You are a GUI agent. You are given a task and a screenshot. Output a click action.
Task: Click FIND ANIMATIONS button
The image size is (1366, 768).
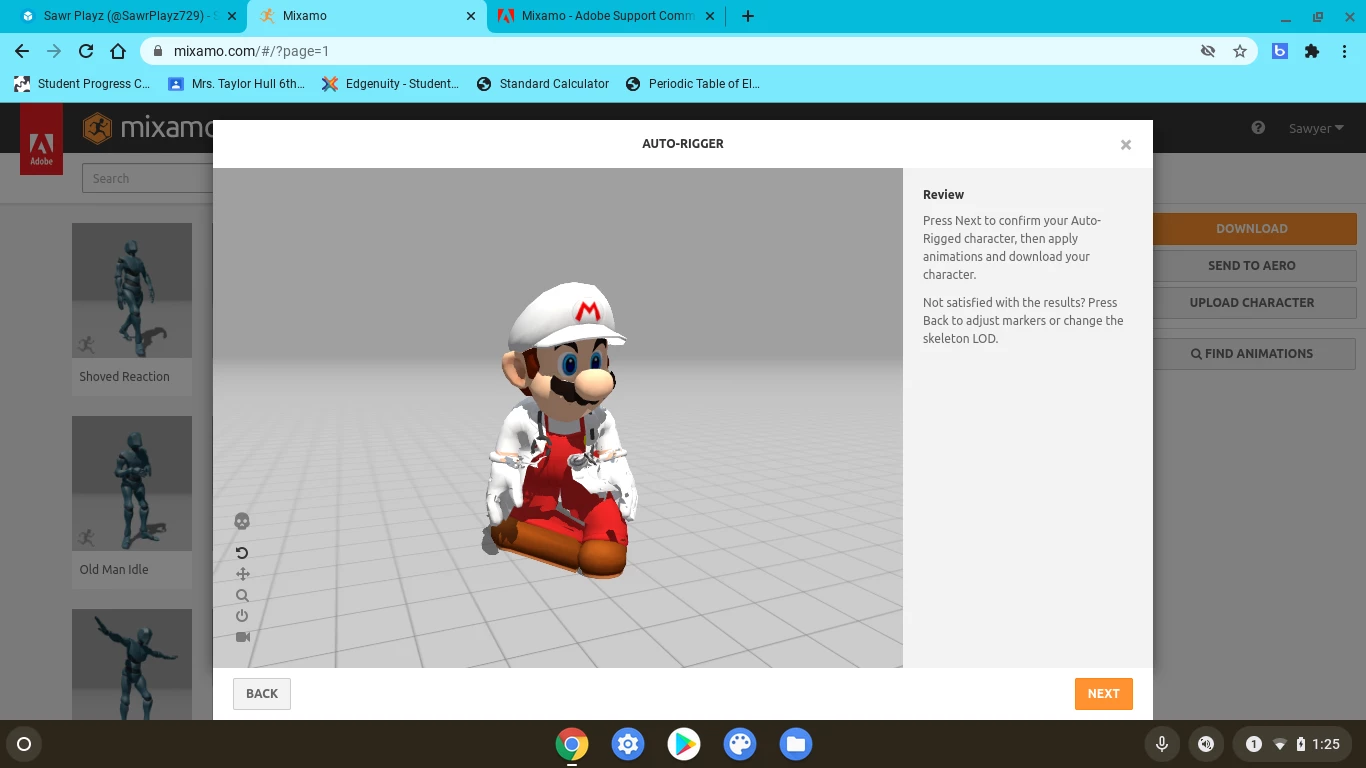[1254, 353]
